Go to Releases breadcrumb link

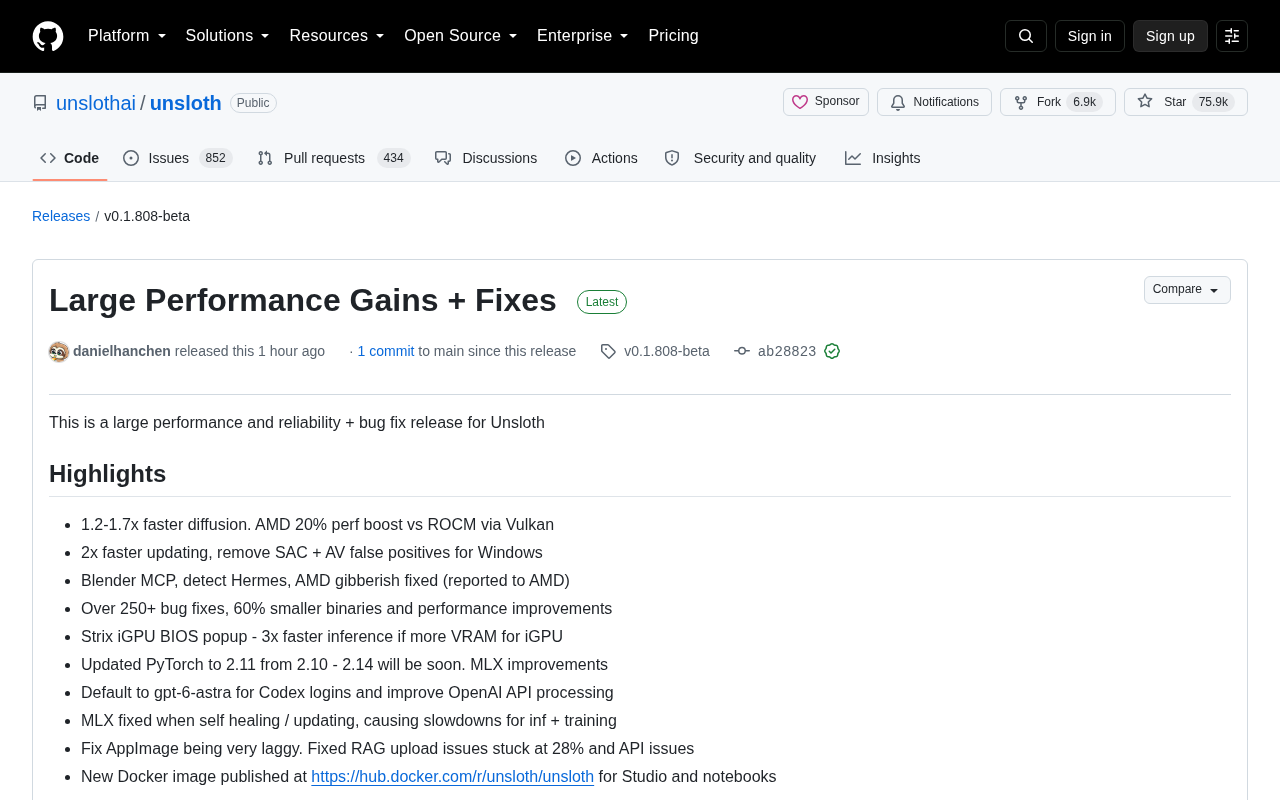(x=61, y=216)
